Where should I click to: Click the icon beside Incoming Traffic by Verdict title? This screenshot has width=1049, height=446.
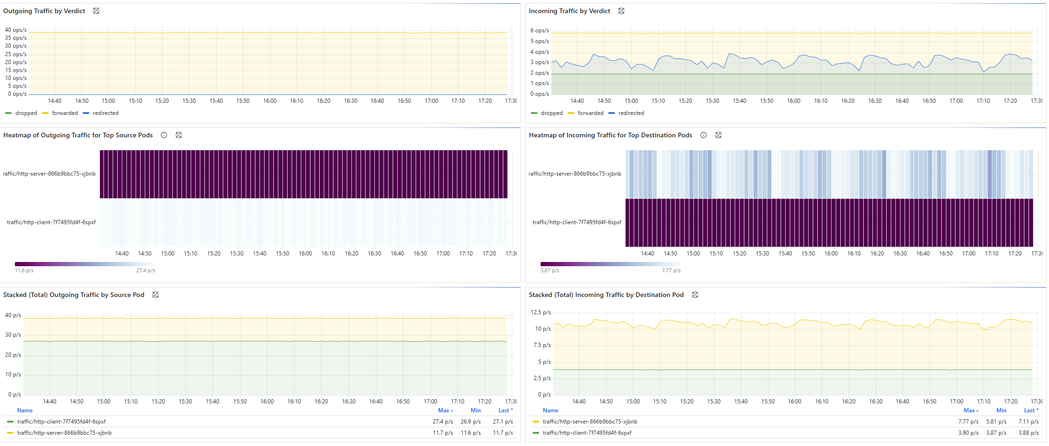coord(622,11)
